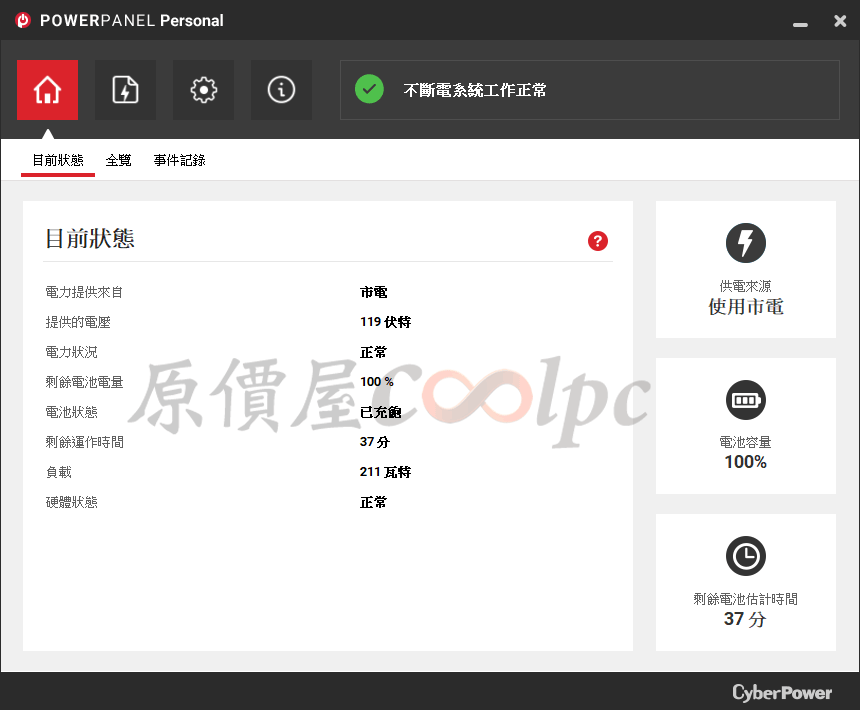Click the 100% battery capacity card value
This screenshot has height=710, width=860.
pos(745,462)
